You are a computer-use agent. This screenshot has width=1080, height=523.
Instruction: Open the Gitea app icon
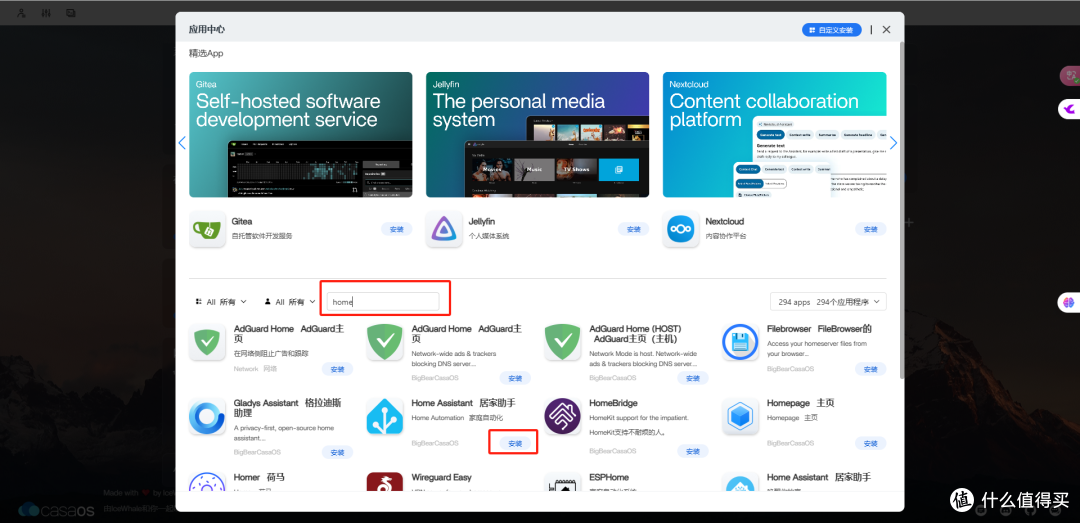[207, 229]
